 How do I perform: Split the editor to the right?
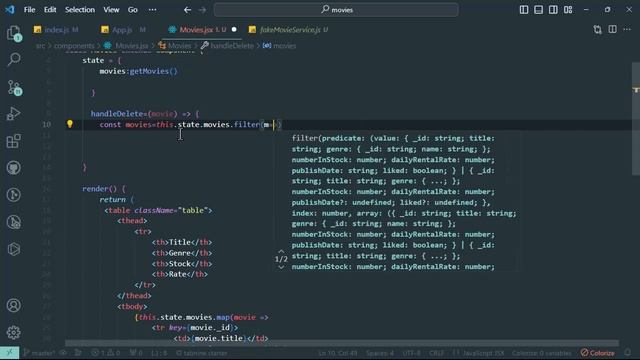[612, 29]
